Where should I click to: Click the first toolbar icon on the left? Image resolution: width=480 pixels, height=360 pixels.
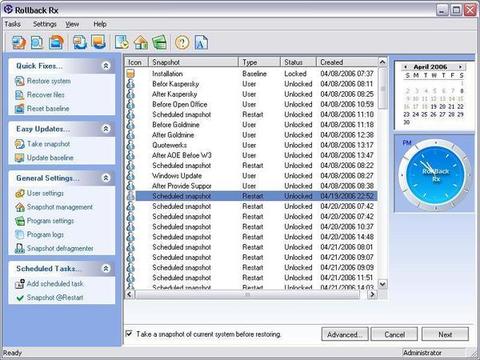point(19,42)
